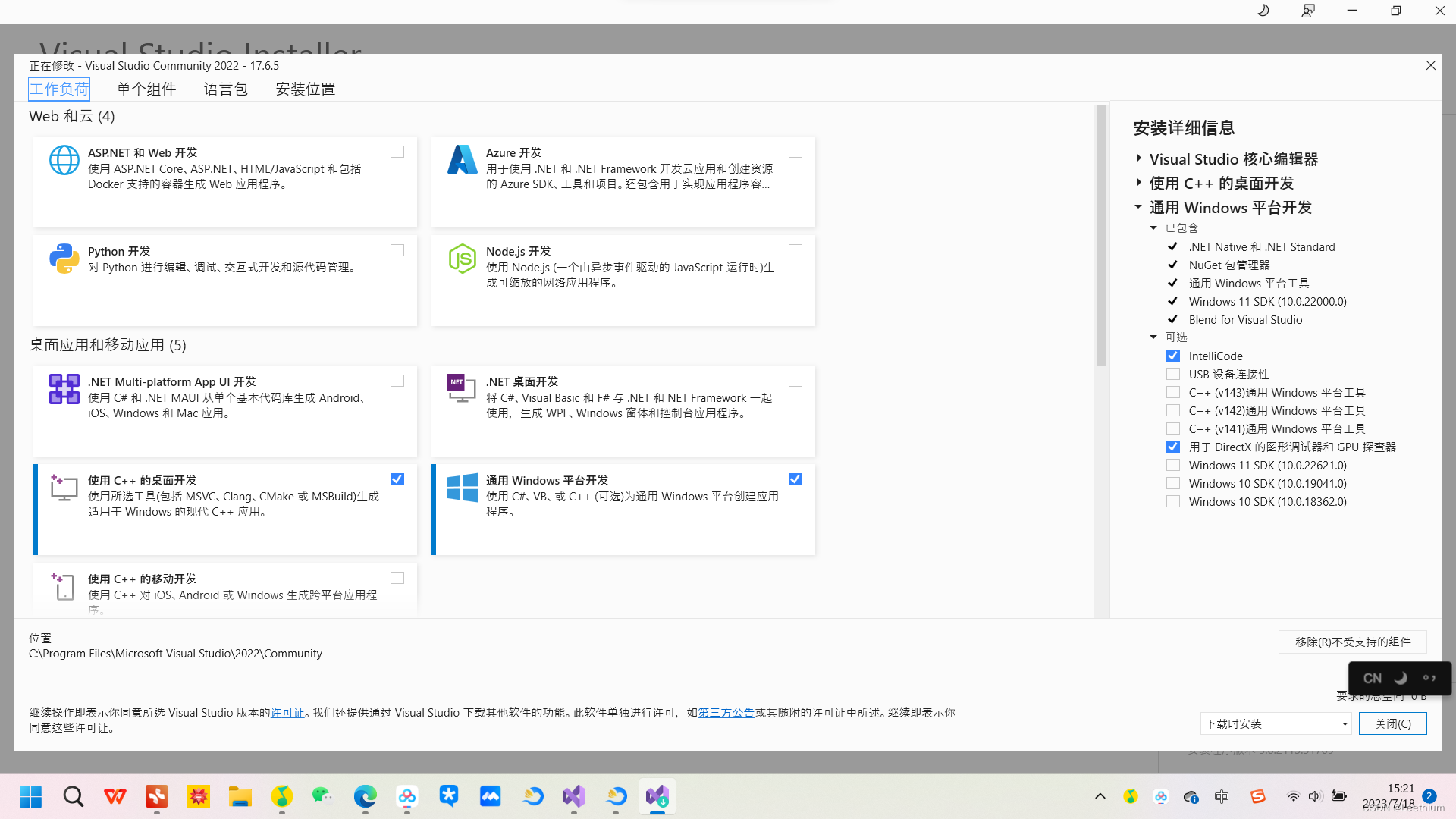
Task: Enable Python development workload checkbox
Action: click(397, 250)
